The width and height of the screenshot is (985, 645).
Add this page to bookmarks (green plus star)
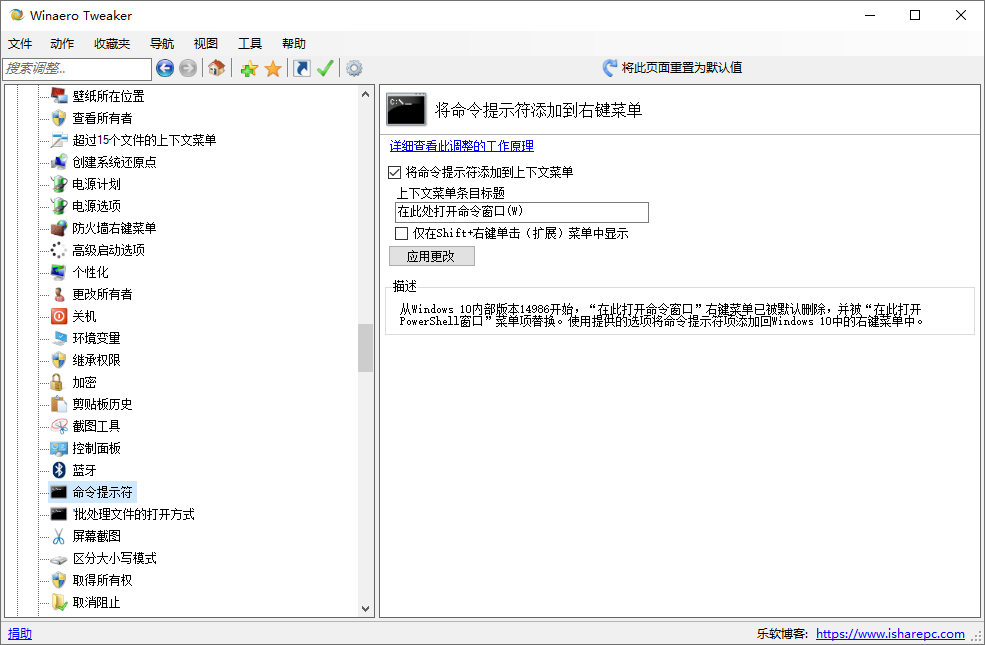click(249, 68)
